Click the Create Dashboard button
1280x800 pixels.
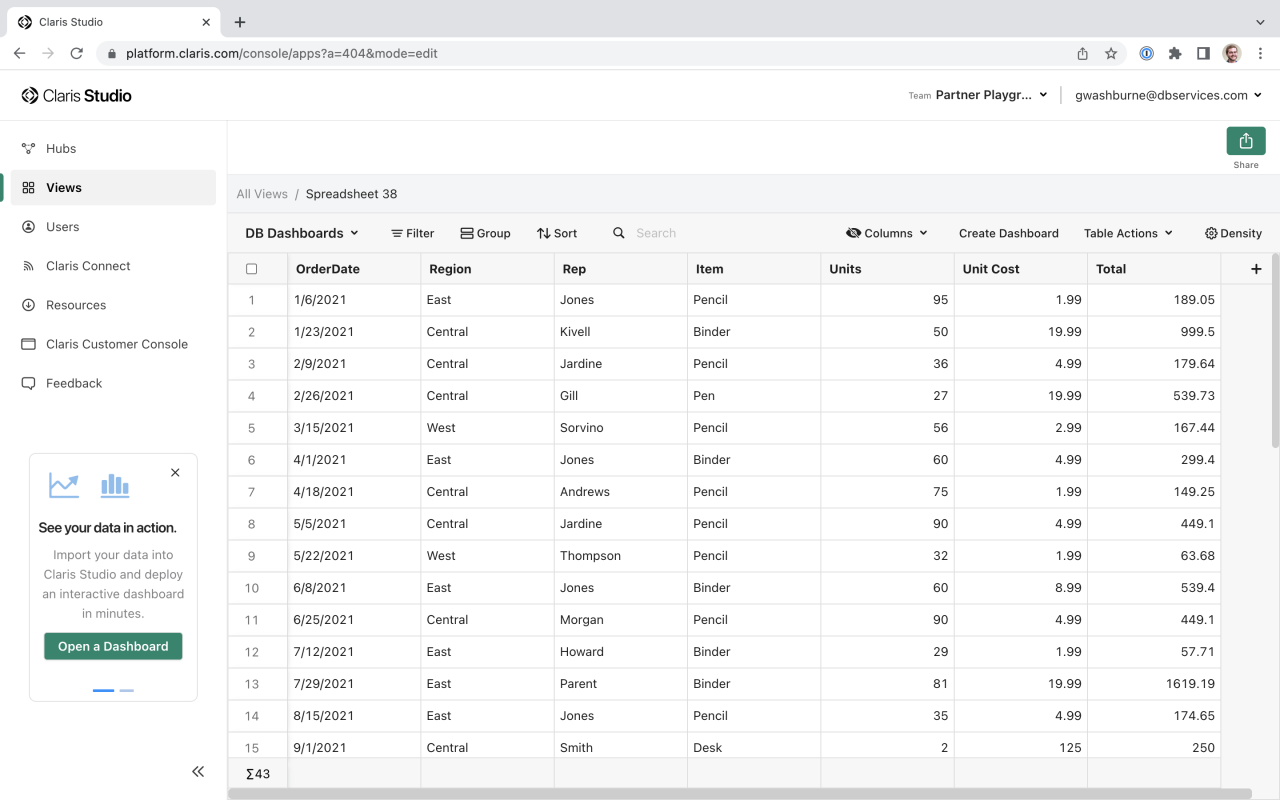pyautogui.click(x=1008, y=233)
